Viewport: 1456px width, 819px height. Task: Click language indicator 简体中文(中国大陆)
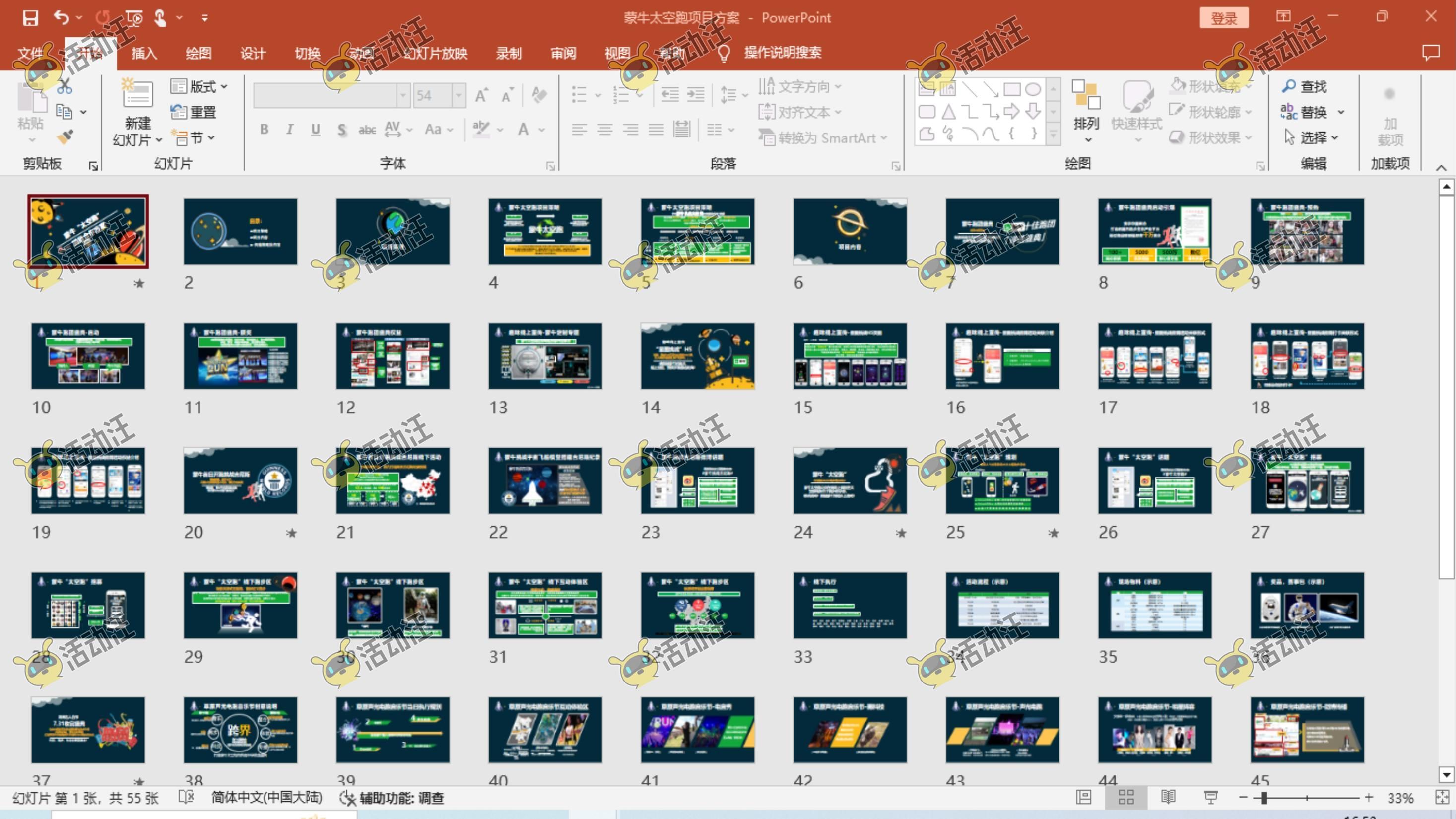[x=267, y=798]
